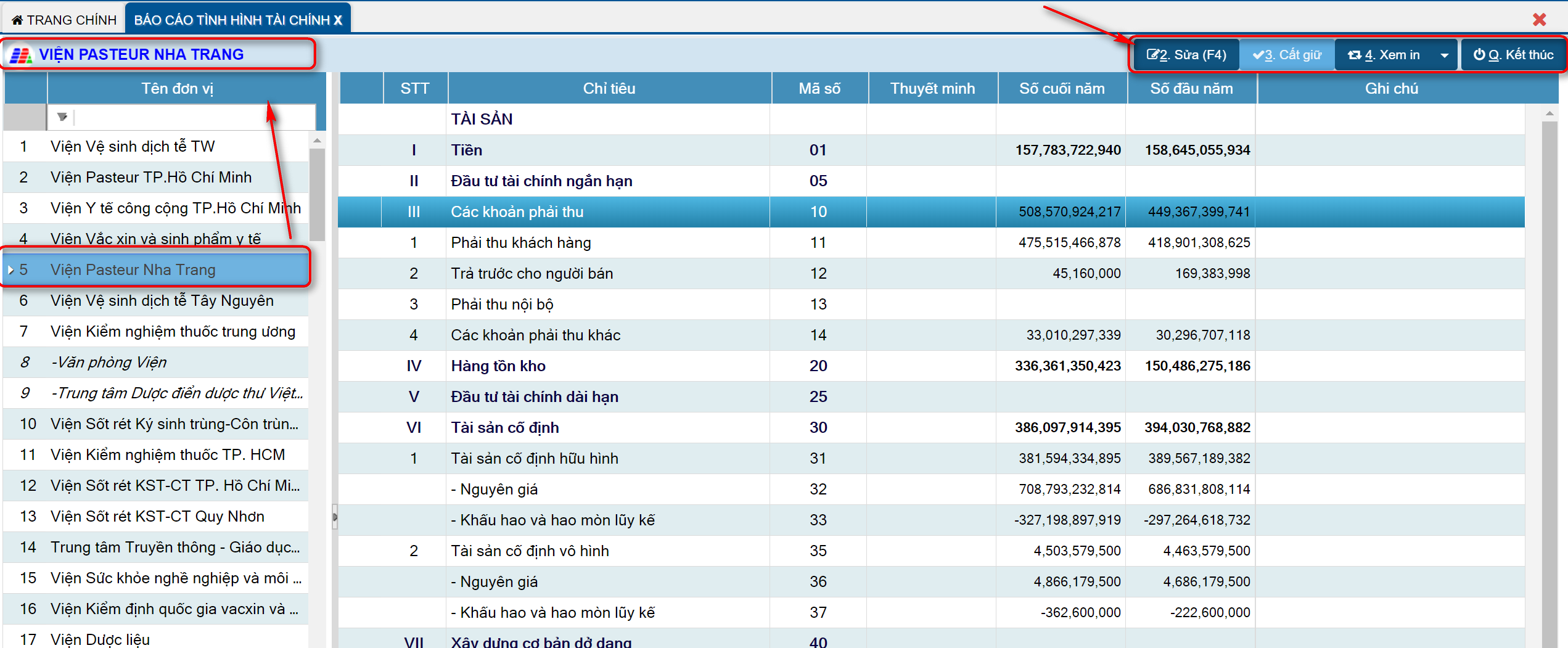This screenshot has height=648, width=1568.
Task: Close the Báo cáo tình hình tài chính tab
Action: 338,20
